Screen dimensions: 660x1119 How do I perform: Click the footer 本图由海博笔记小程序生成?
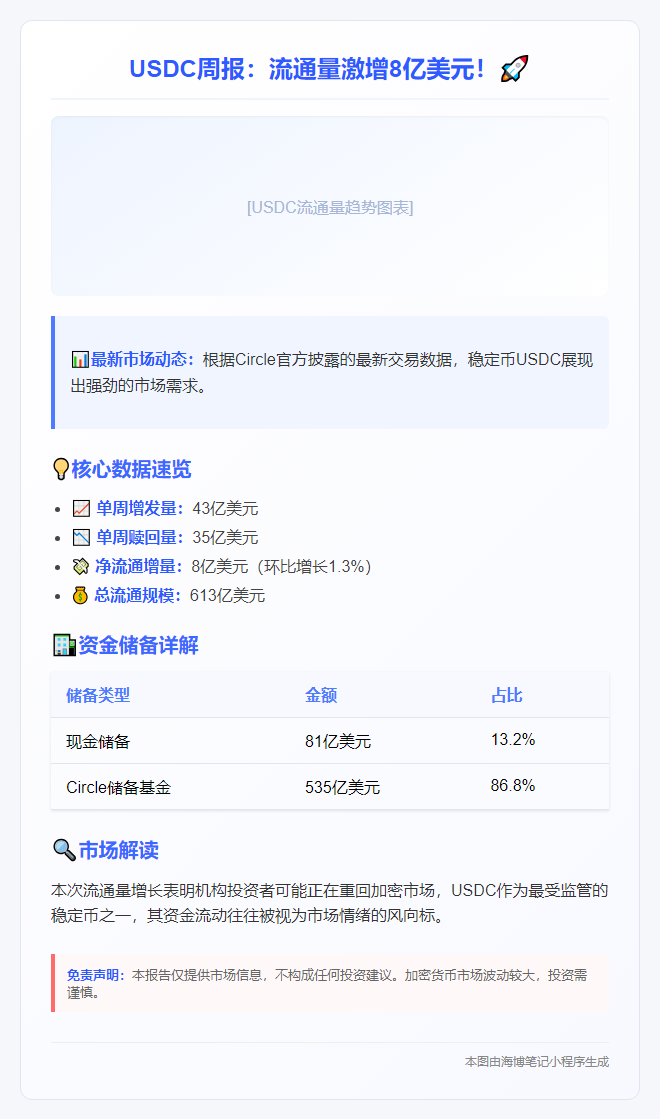pos(537,1062)
